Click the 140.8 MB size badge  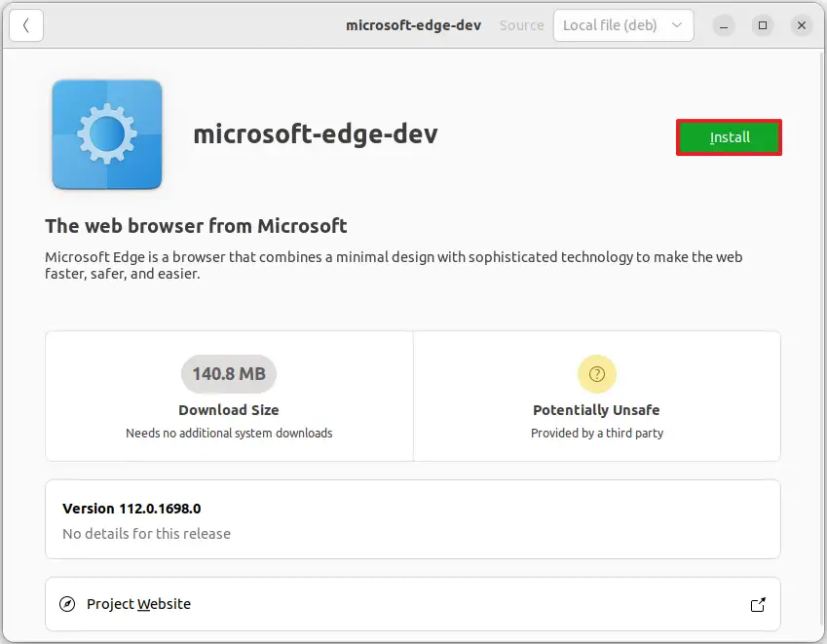(228, 373)
